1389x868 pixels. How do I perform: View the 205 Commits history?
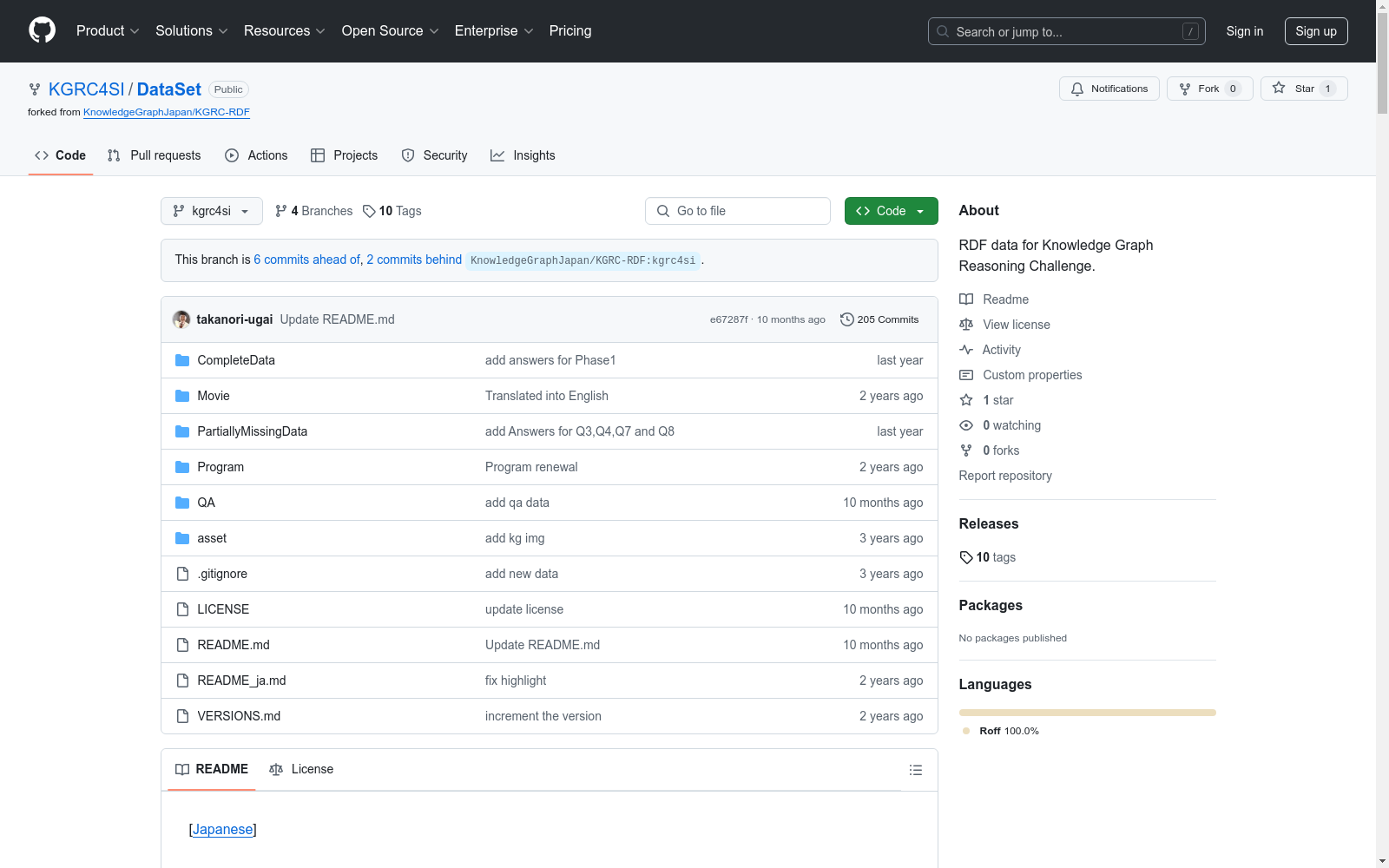(879, 319)
